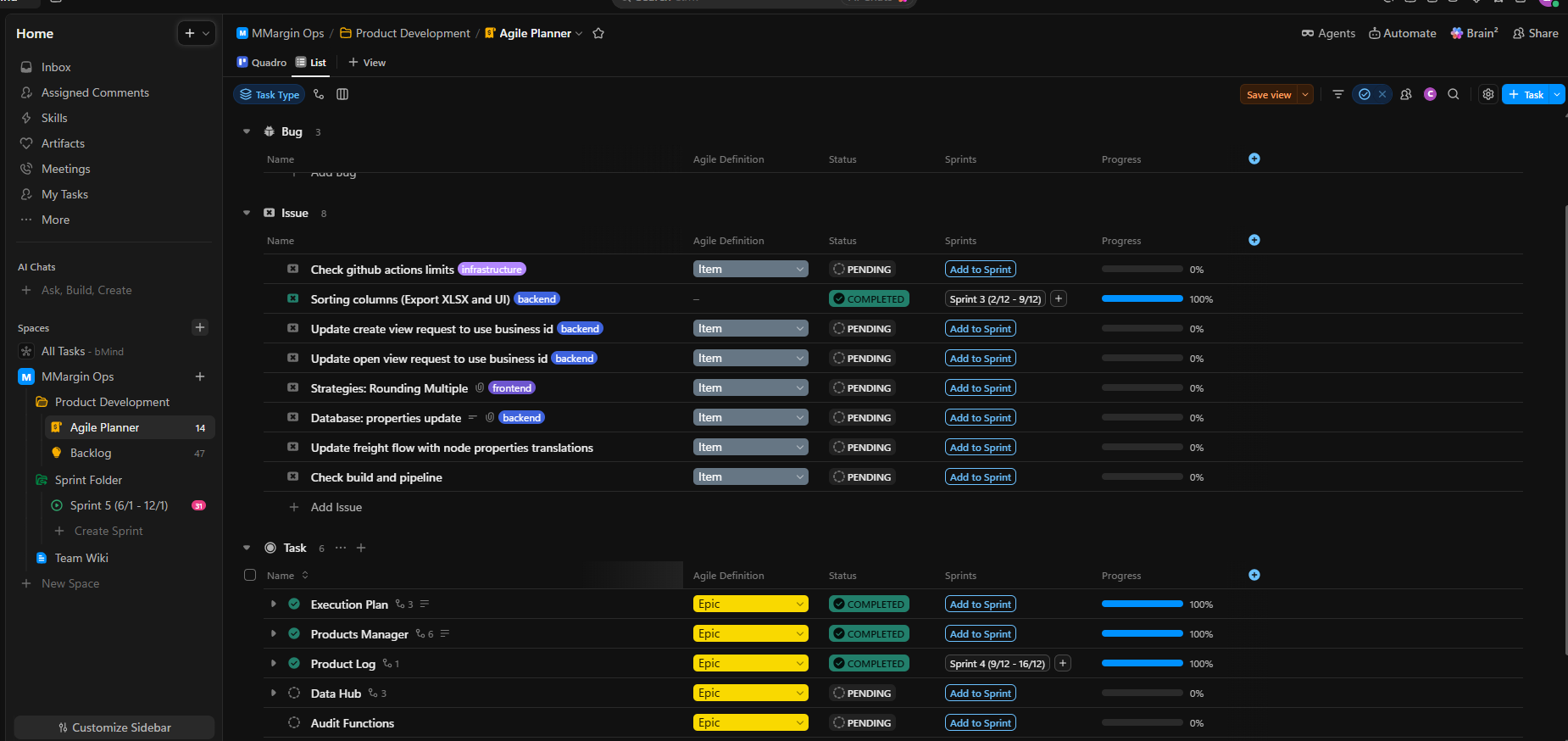Viewport: 1568px width, 741px height.
Task: Toggle status circle of Data Hub
Action: coord(294,693)
